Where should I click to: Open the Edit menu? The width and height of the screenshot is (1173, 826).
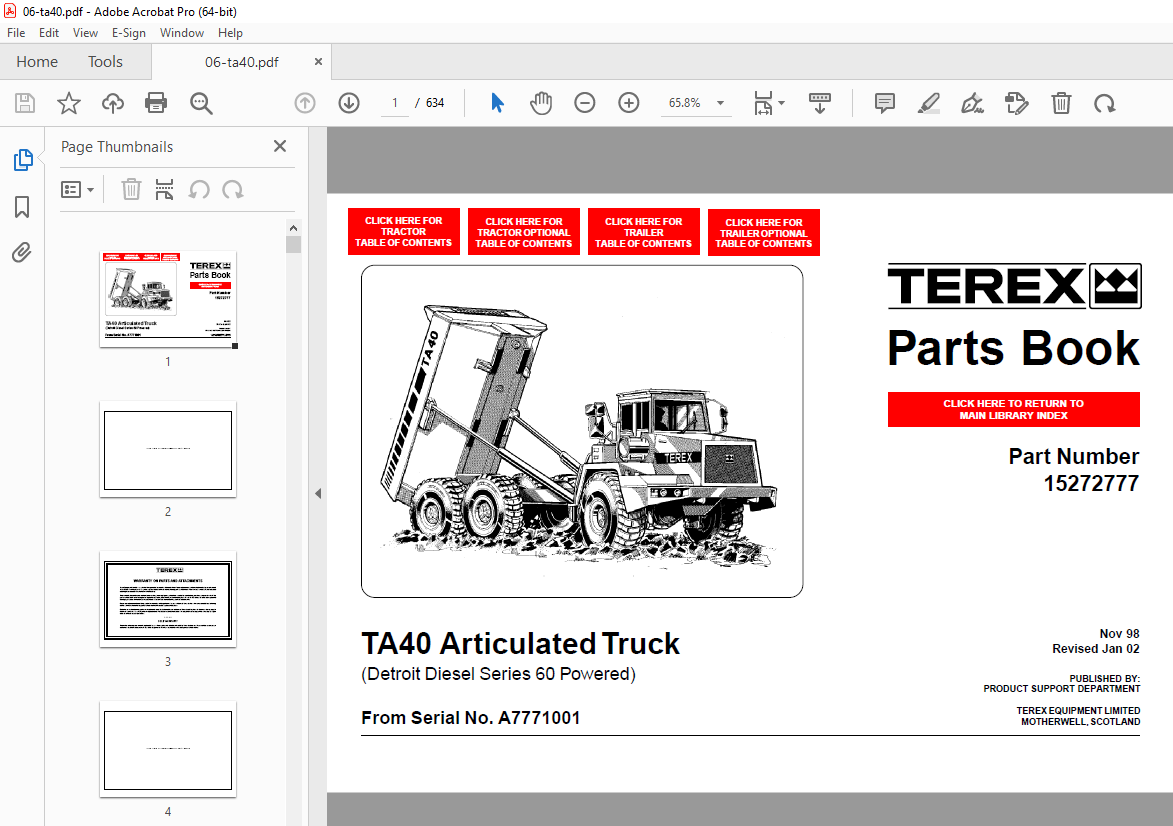pos(49,33)
